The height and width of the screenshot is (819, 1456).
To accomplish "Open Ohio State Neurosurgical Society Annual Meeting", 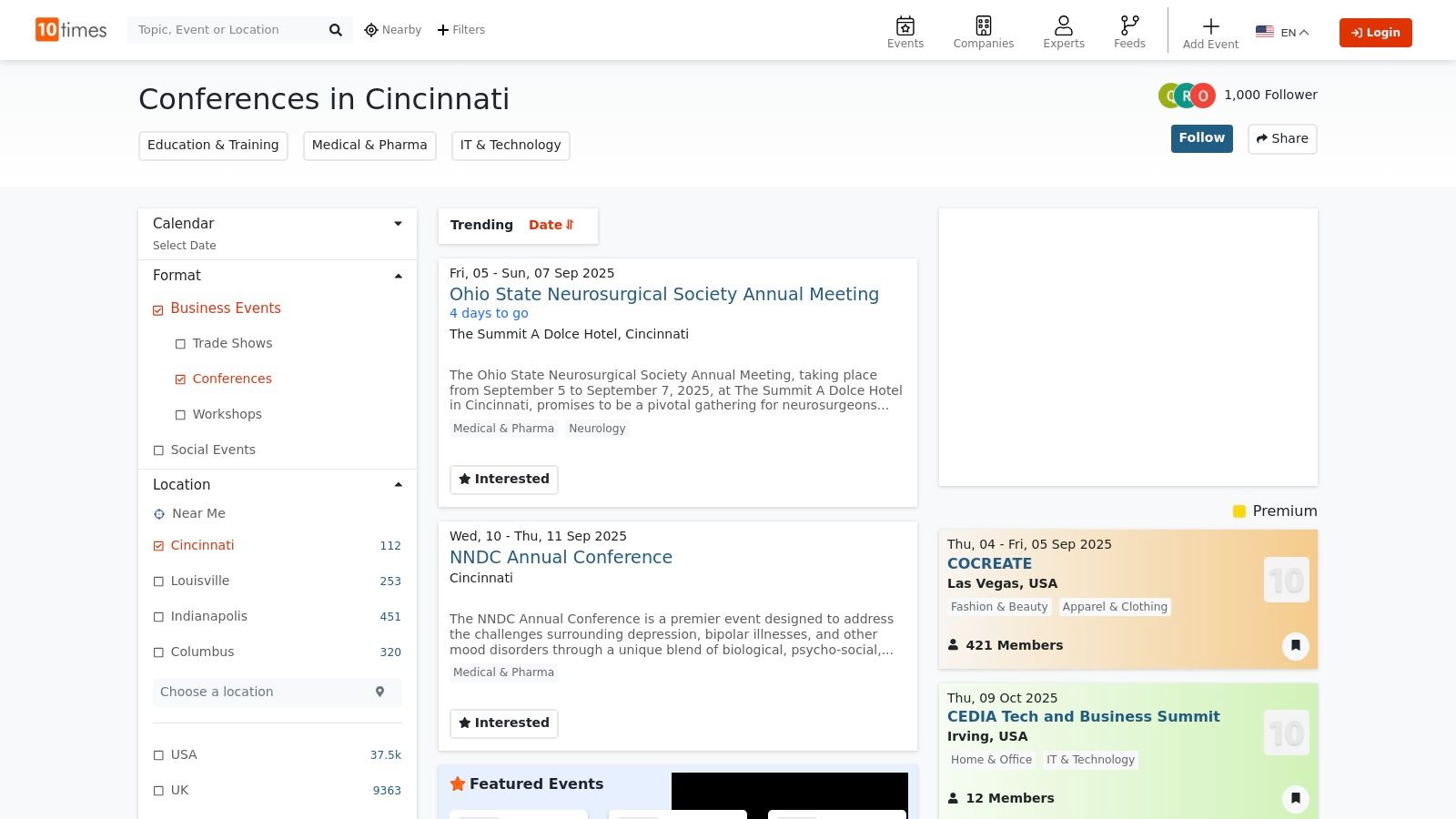I will (663, 294).
